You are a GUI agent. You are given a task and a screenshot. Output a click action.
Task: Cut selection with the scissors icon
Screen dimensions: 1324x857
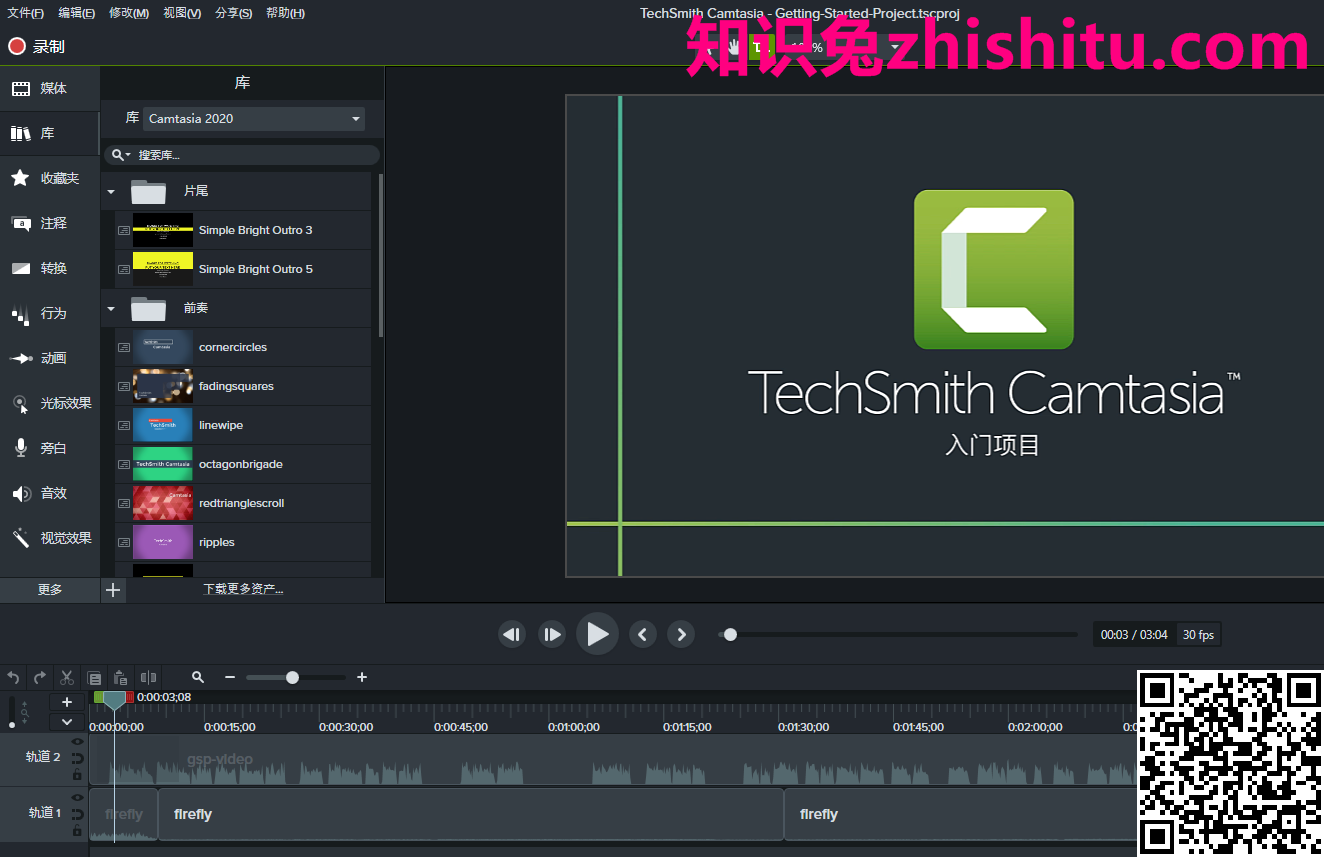click(67, 677)
